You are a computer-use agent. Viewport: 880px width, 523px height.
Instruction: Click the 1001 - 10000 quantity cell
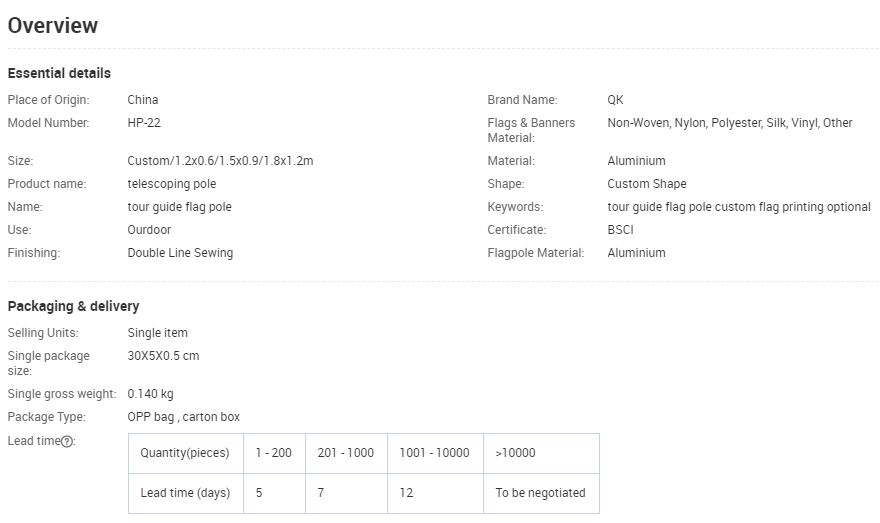coord(434,453)
